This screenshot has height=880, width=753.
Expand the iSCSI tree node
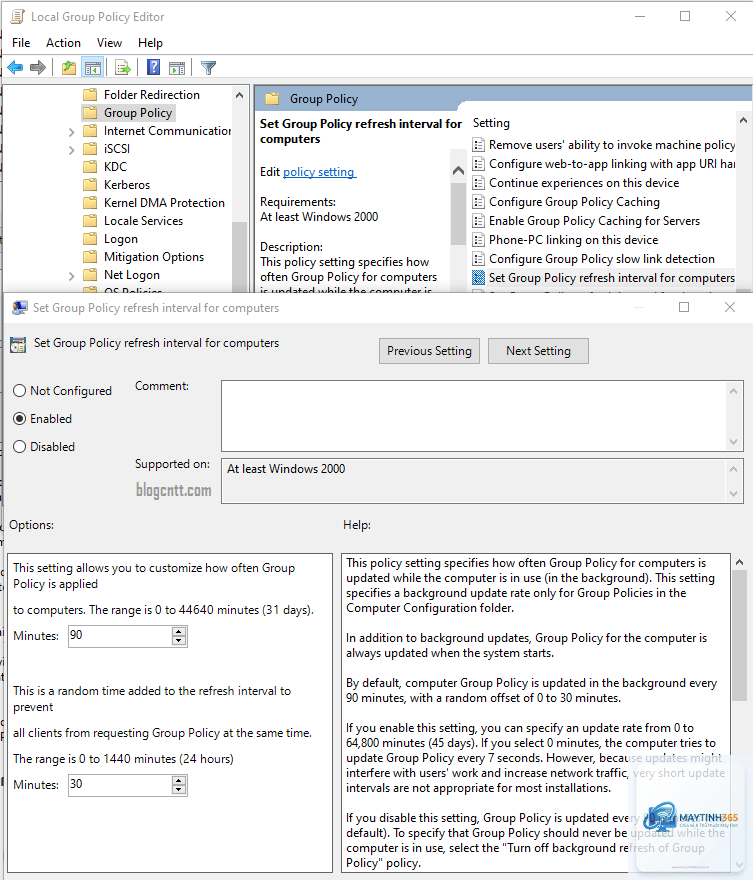71,150
